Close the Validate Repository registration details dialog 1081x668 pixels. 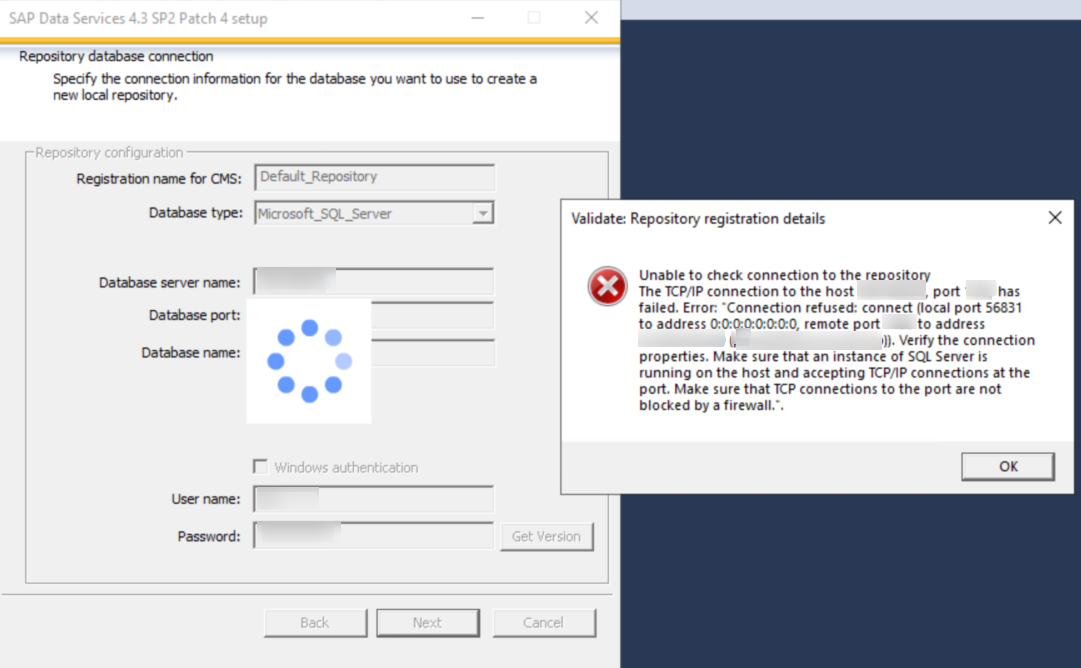pyautogui.click(x=1055, y=218)
